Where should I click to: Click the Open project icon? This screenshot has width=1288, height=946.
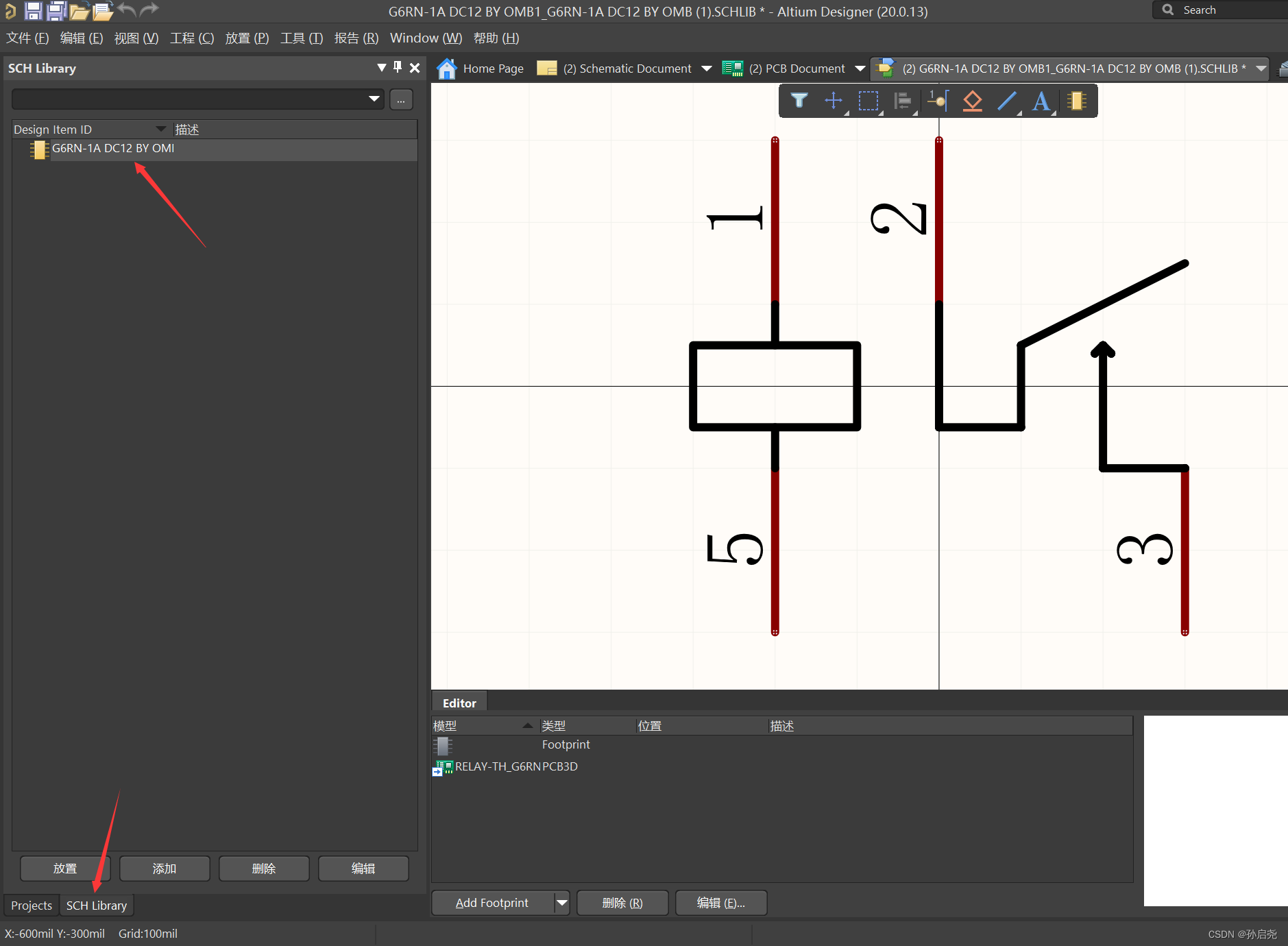point(103,10)
